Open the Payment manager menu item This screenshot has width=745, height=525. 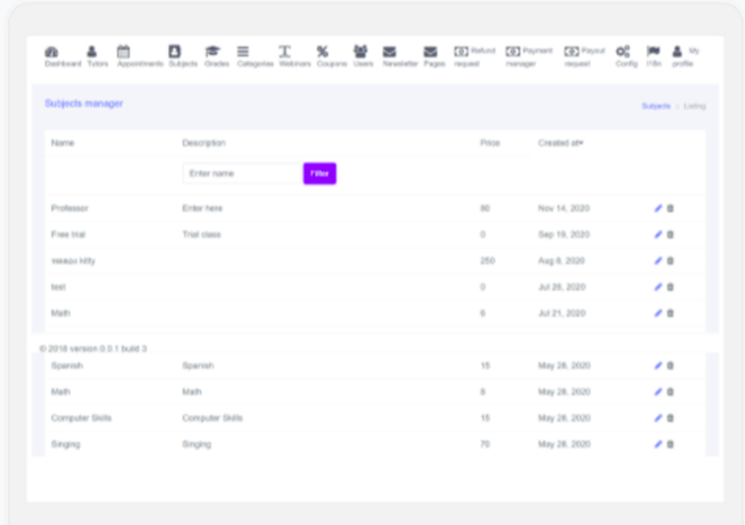click(x=528, y=56)
